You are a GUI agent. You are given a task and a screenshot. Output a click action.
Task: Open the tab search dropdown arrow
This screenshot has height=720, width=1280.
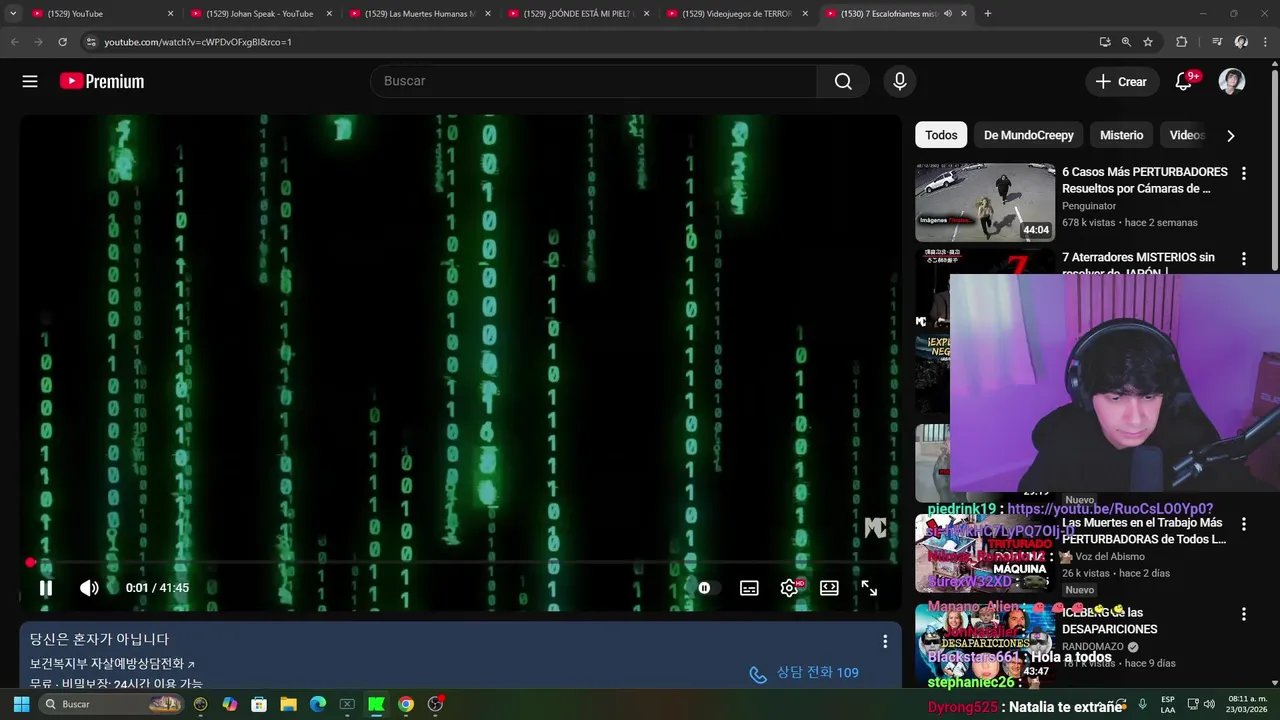tap(12, 14)
